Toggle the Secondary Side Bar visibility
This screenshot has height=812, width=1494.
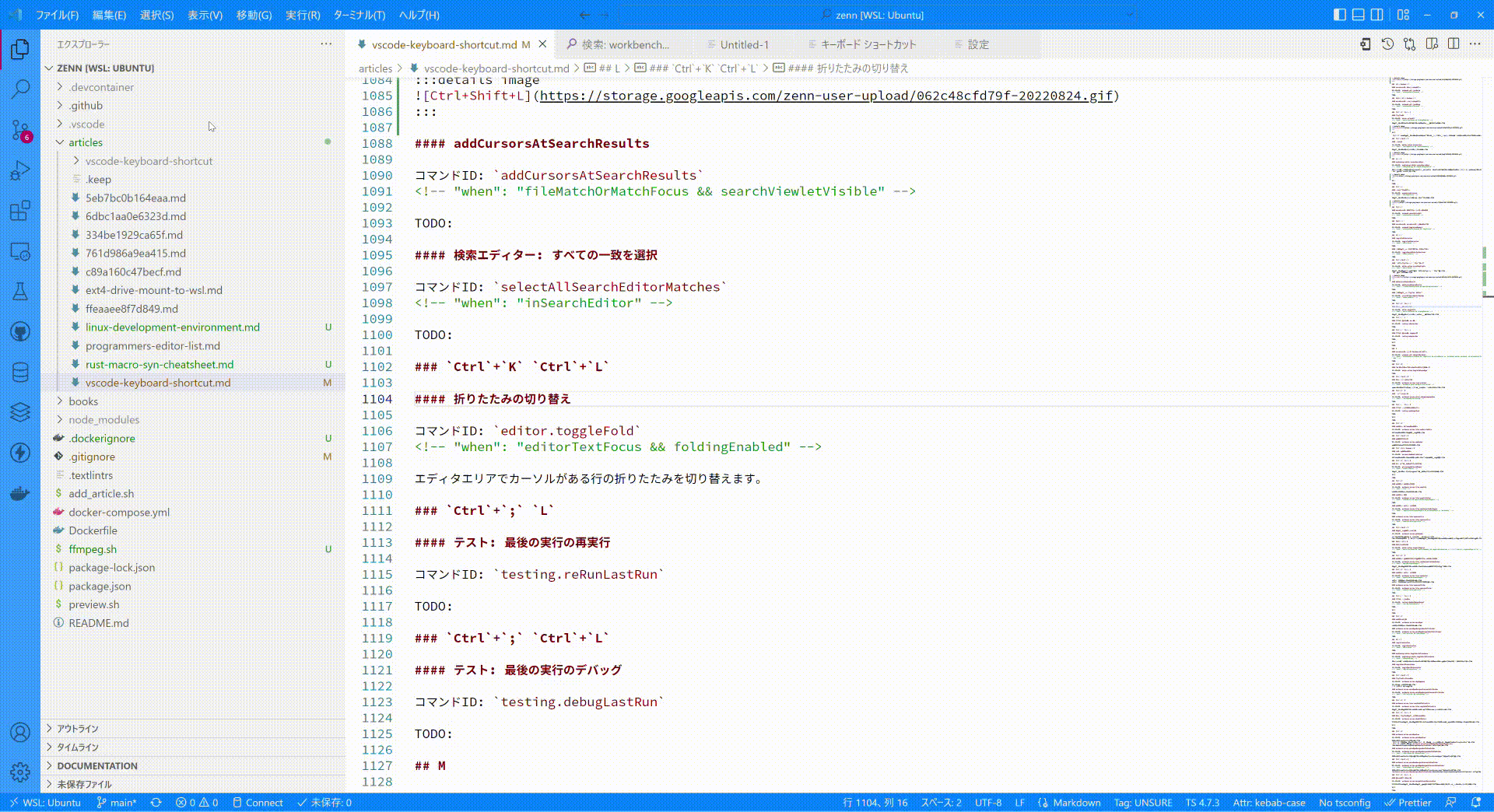click(x=1377, y=15)
